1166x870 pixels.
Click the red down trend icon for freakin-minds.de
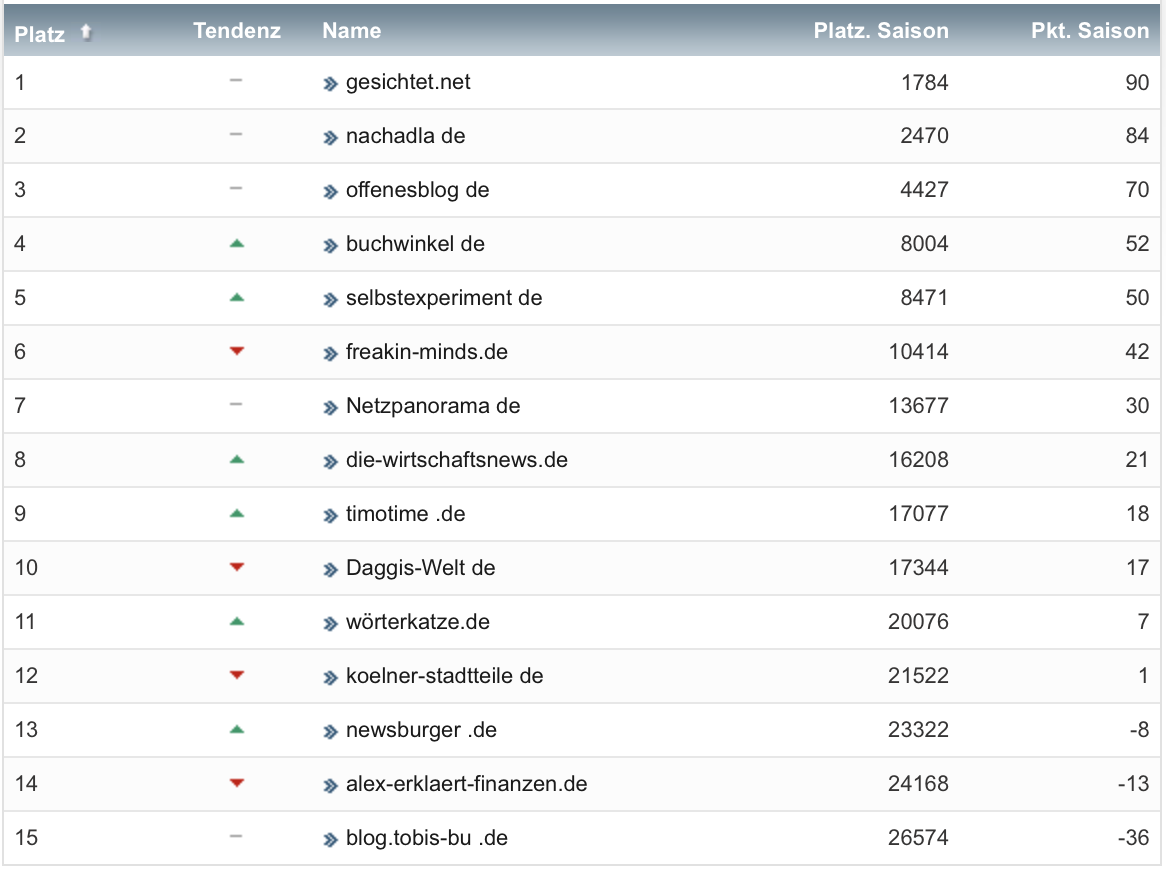pos(236,351)
